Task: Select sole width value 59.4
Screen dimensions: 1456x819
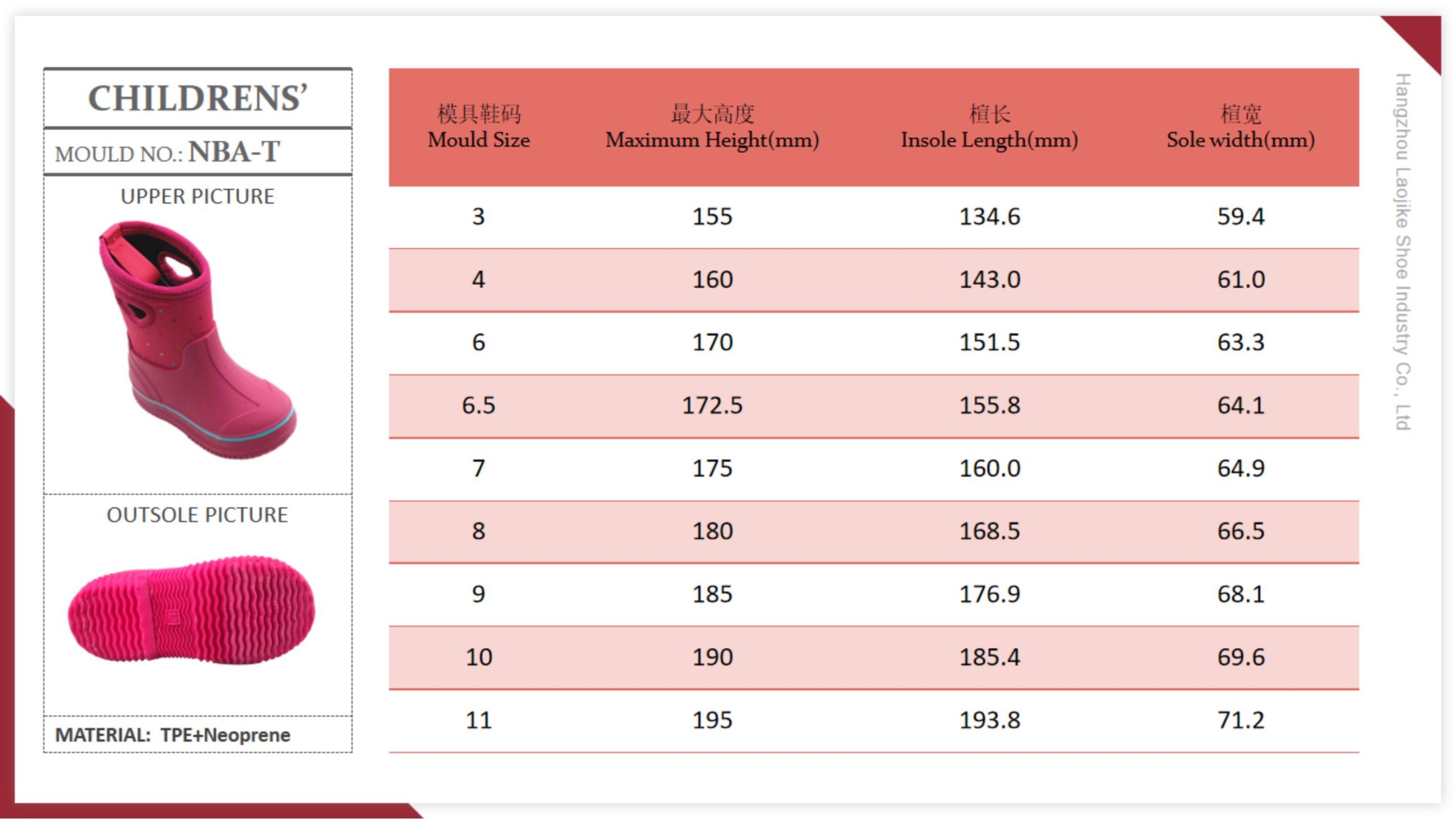Action: point(1240,217)
